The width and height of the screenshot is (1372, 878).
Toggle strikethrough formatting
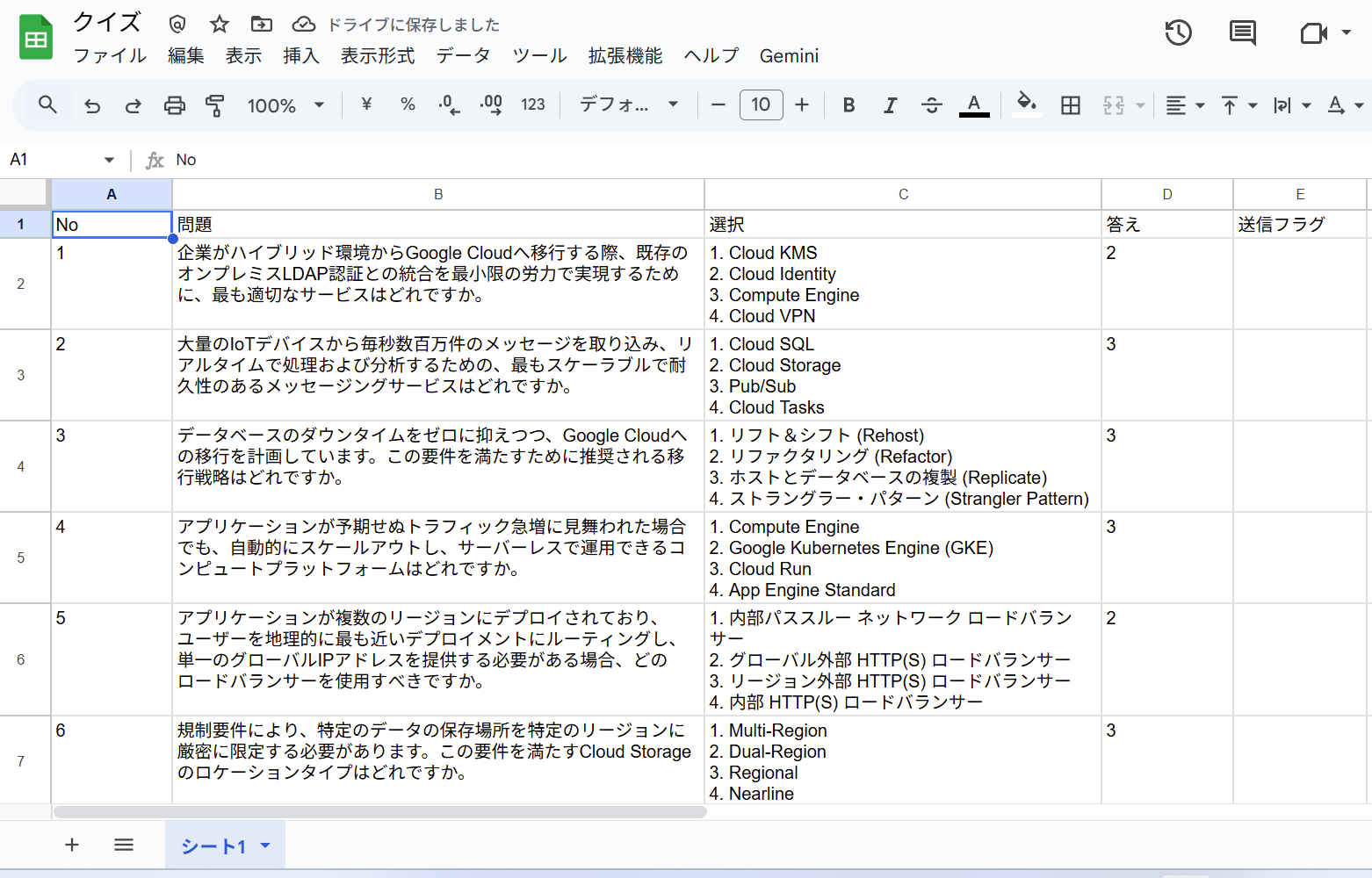click(931, 105)
